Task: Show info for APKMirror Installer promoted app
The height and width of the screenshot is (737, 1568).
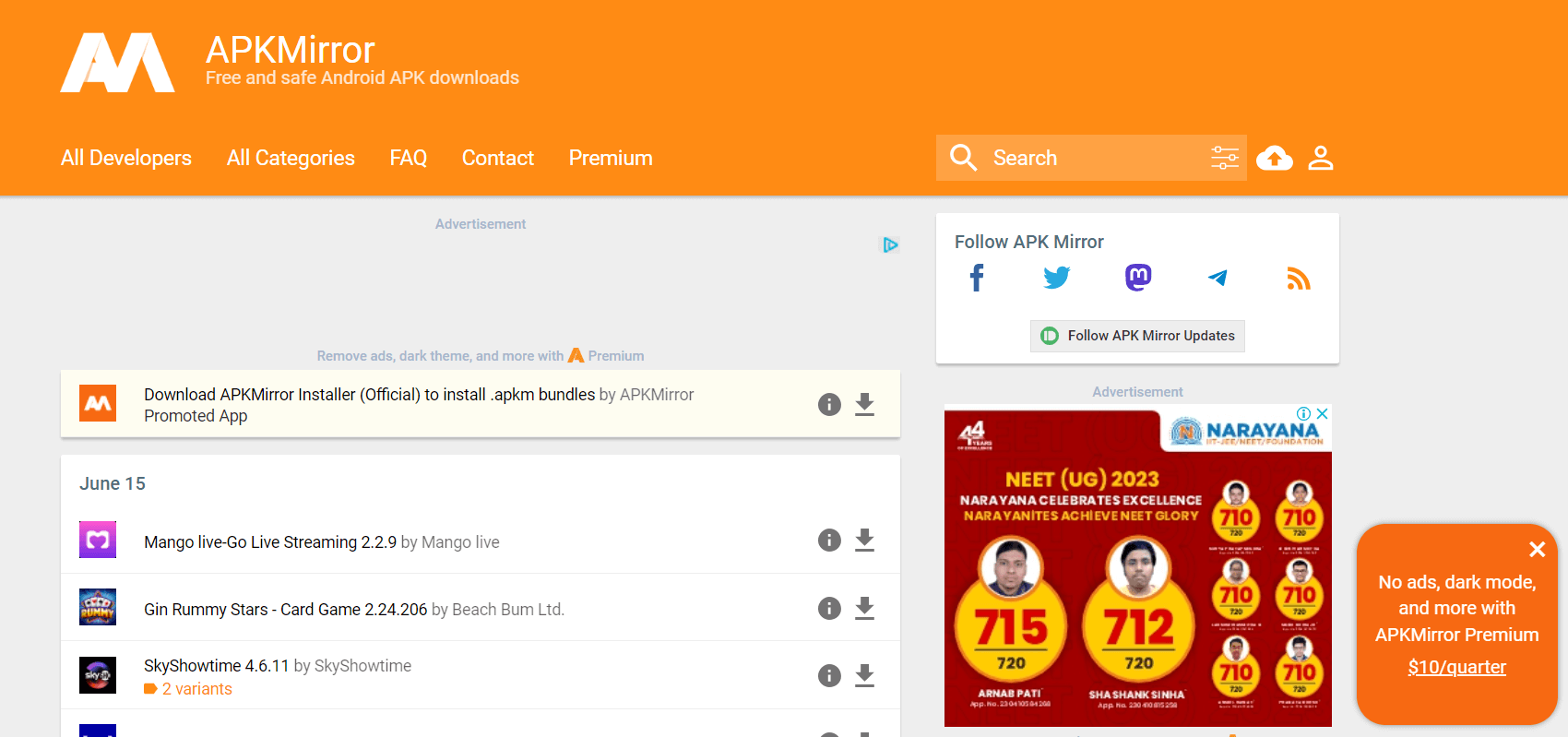Action: pos(829,405)
